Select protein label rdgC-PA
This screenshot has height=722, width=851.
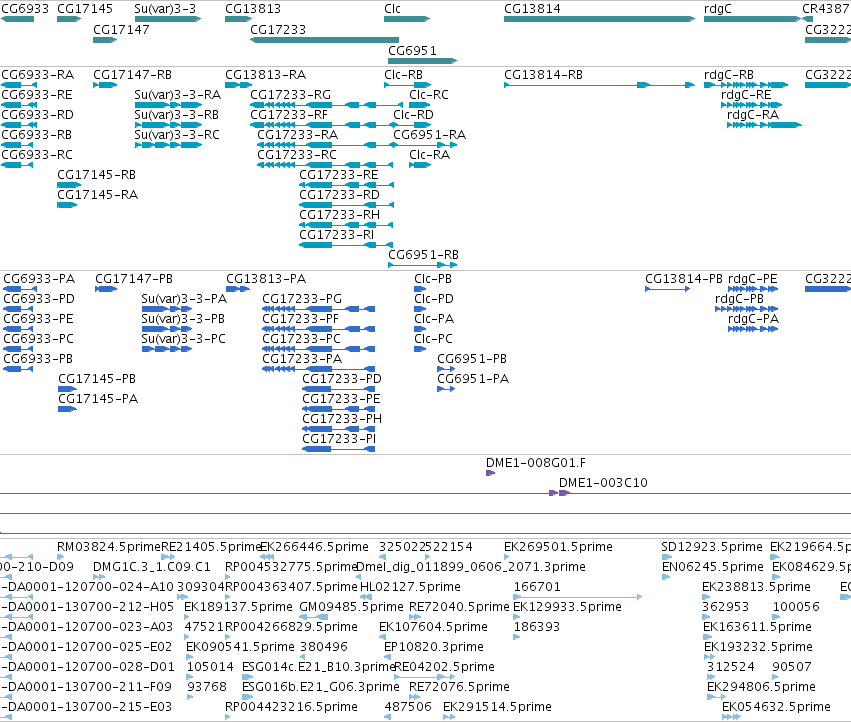pos(753,319)
